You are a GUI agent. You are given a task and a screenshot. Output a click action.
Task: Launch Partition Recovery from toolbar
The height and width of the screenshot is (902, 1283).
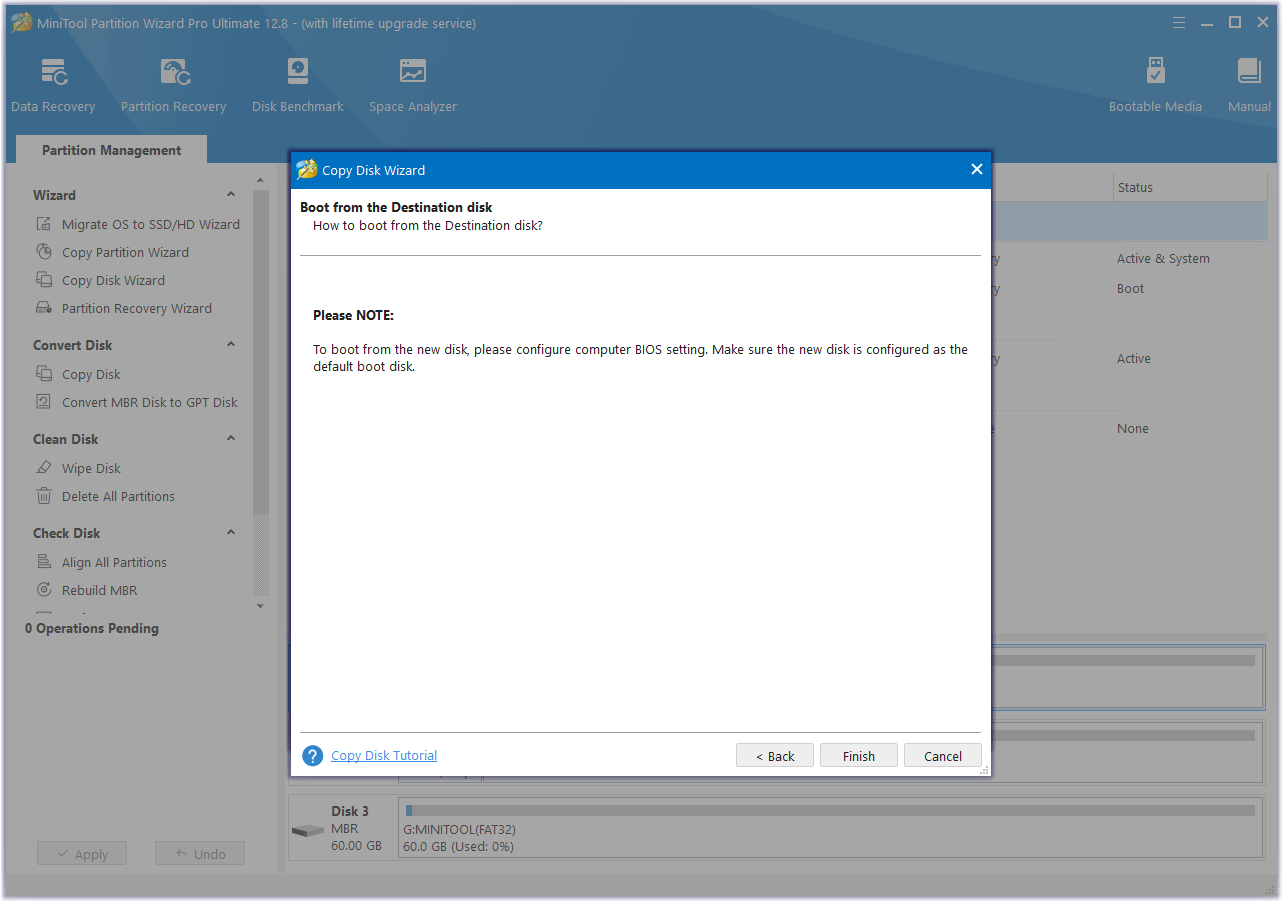coord(173,85)
